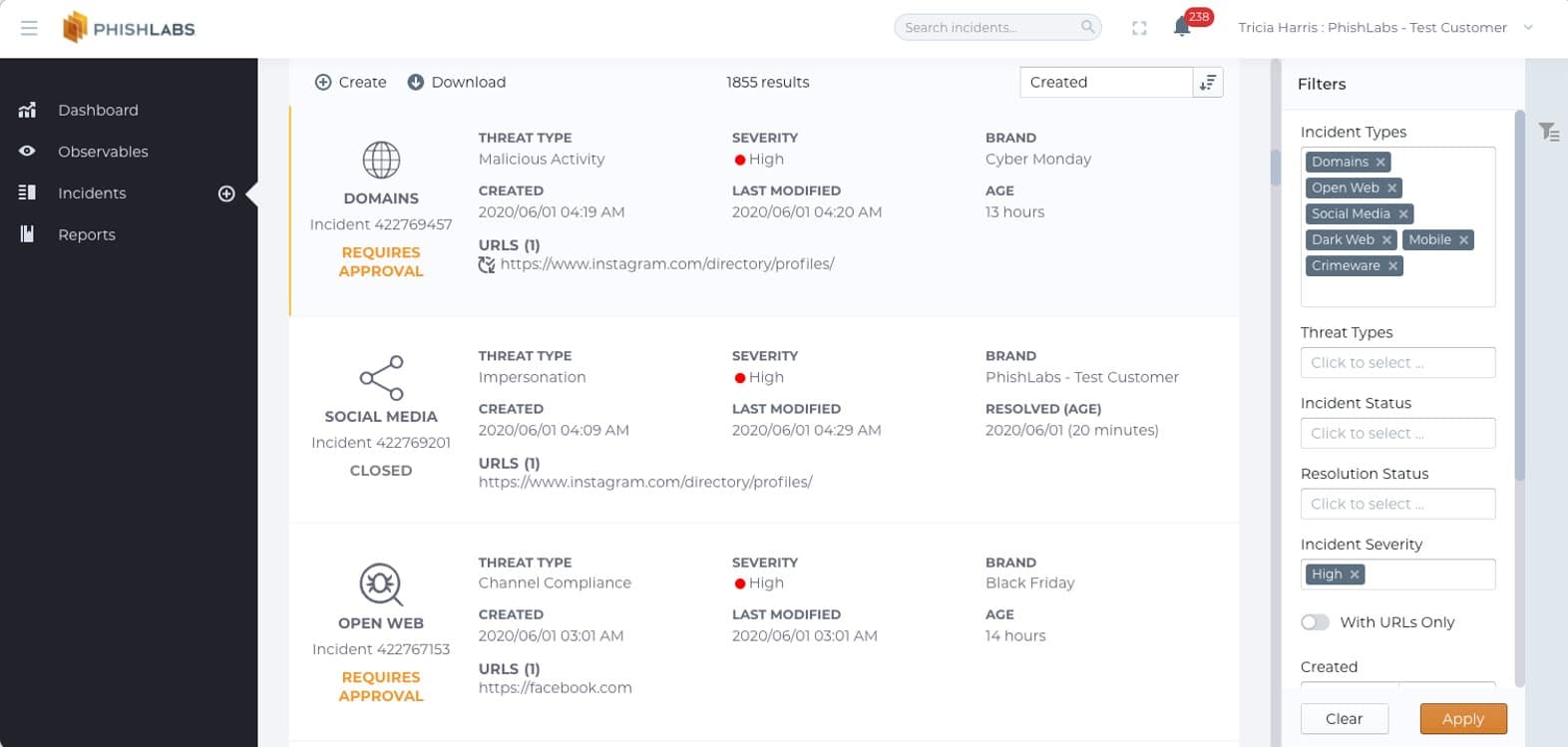Click the Channel Compliance threat type

tap(555, 583)
